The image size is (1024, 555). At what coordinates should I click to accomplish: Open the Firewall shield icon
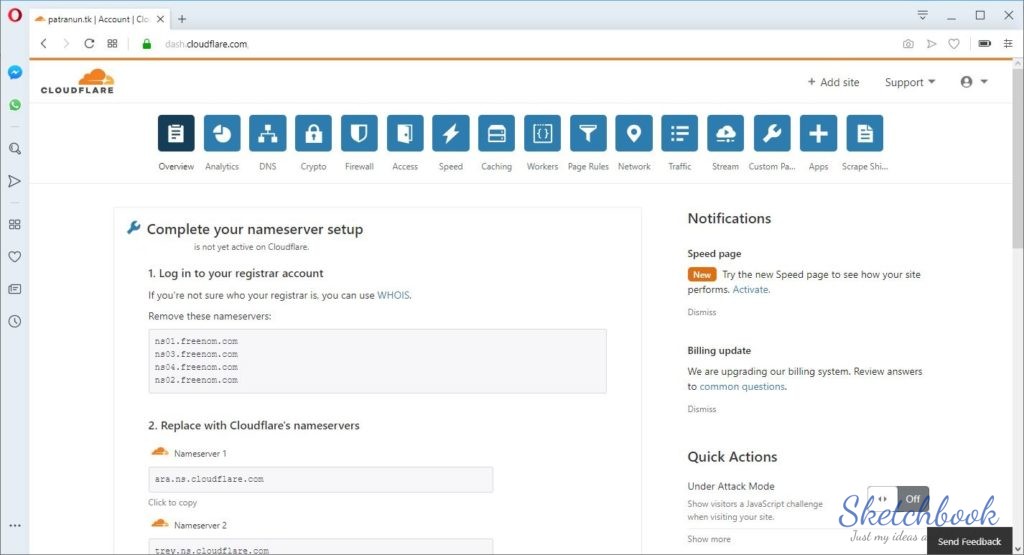coord(359,133)
